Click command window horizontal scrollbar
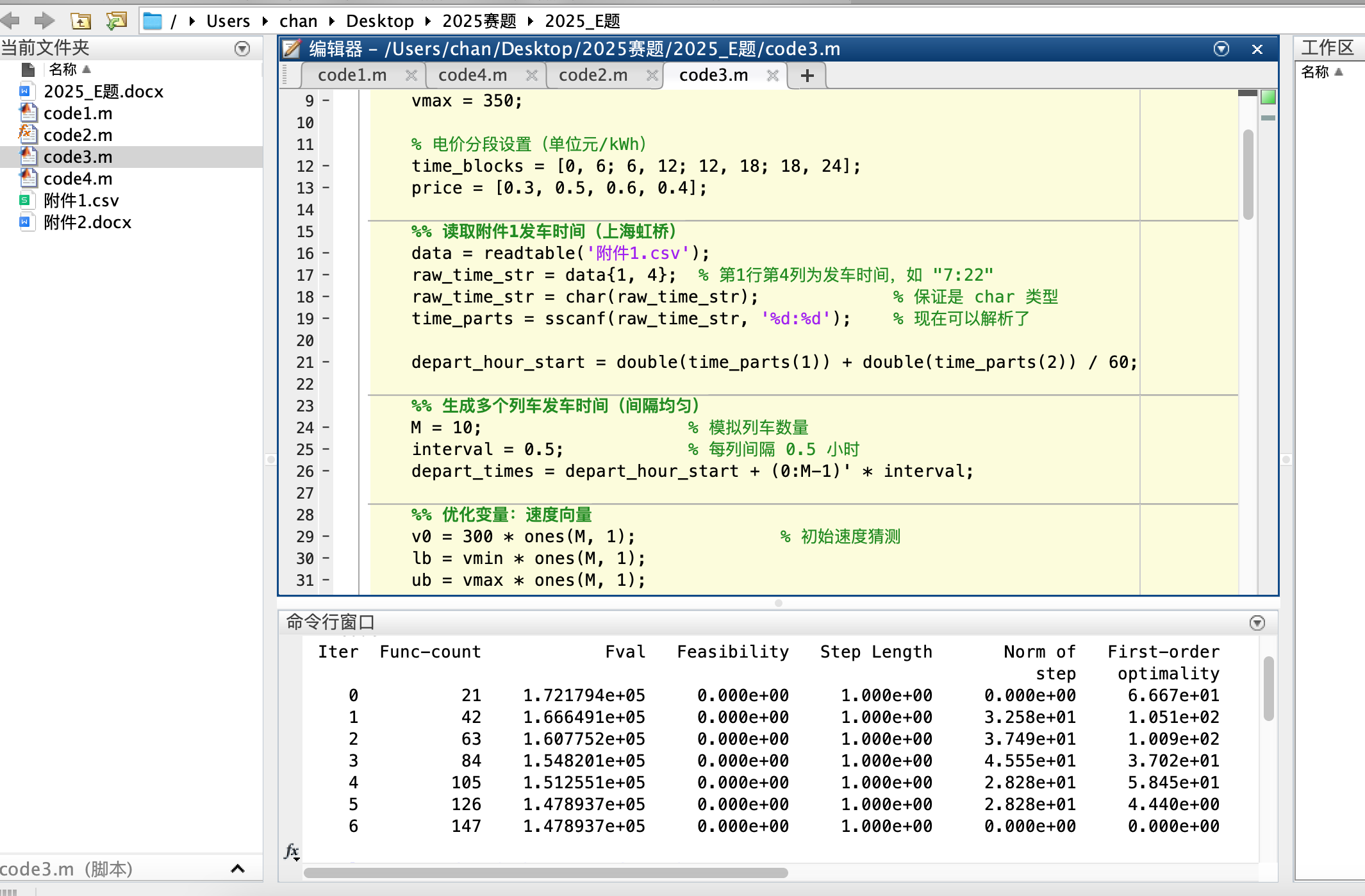 pyautogui.click(x=546, y=873)
